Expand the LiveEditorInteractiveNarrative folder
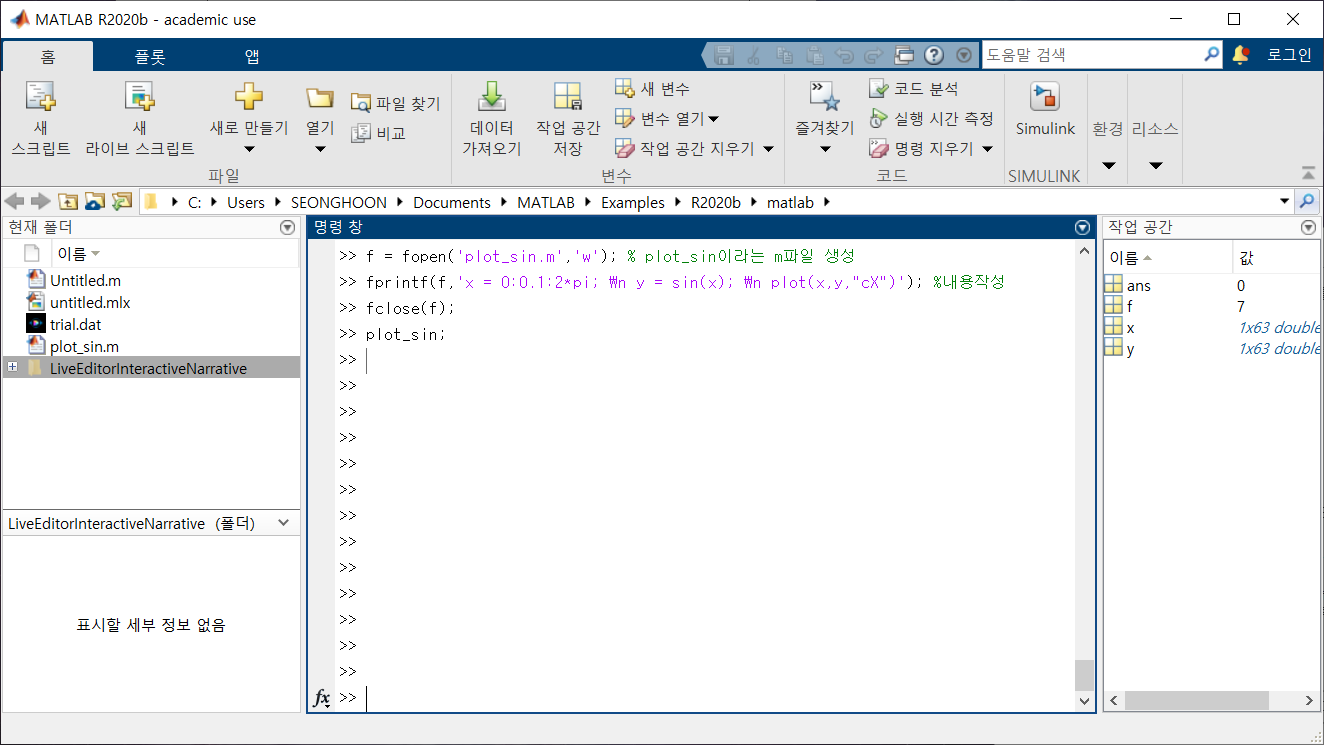Screen dimensions: 1324x745 pos(12,368)
